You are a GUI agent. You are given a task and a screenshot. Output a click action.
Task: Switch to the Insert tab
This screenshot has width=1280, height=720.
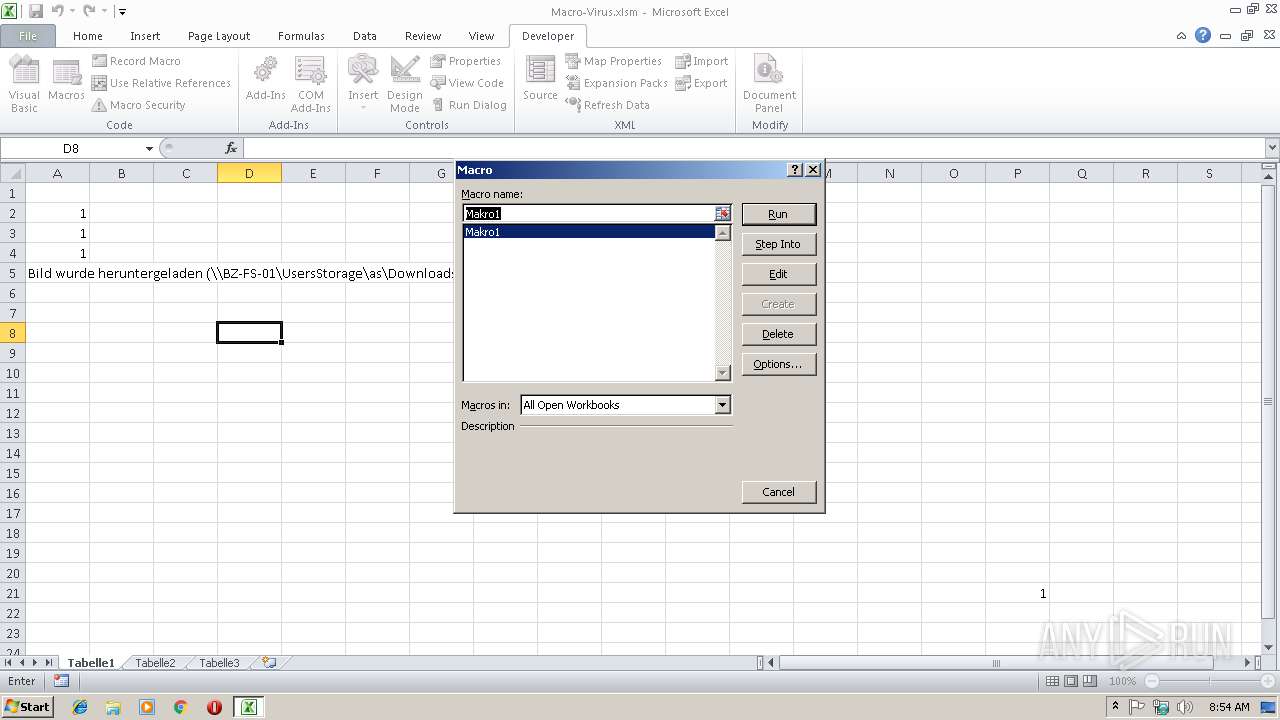[145, 36]
